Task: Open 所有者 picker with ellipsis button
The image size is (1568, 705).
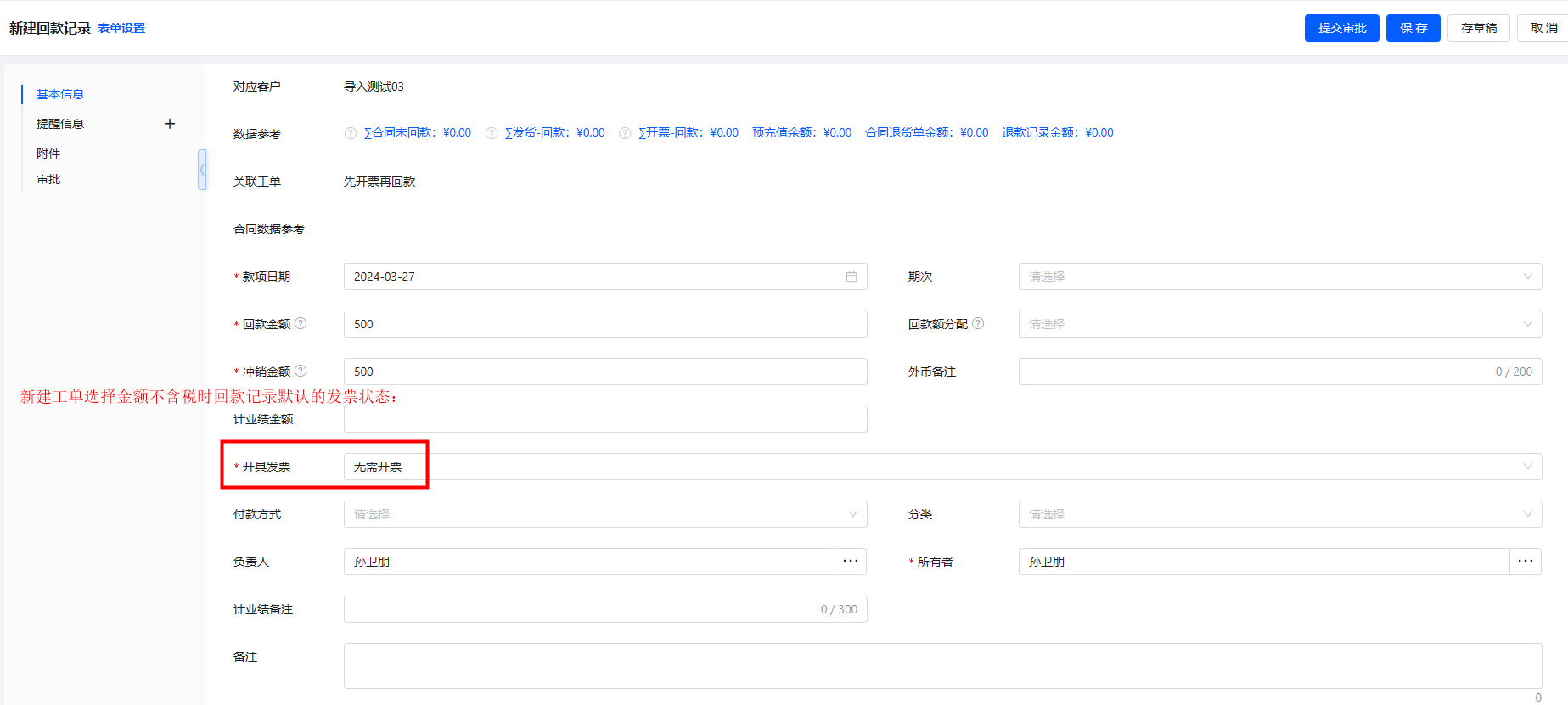Action: [1526, 562]
